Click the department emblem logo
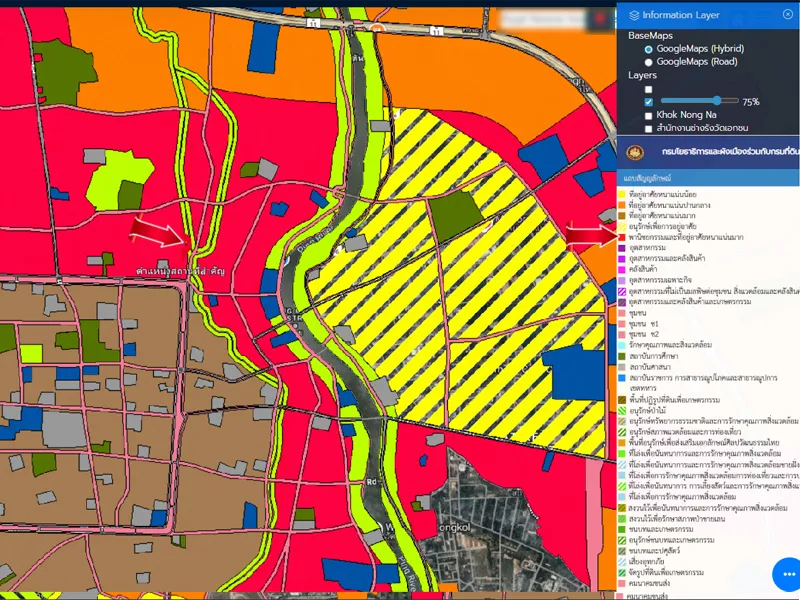 [x=633, y=153]
